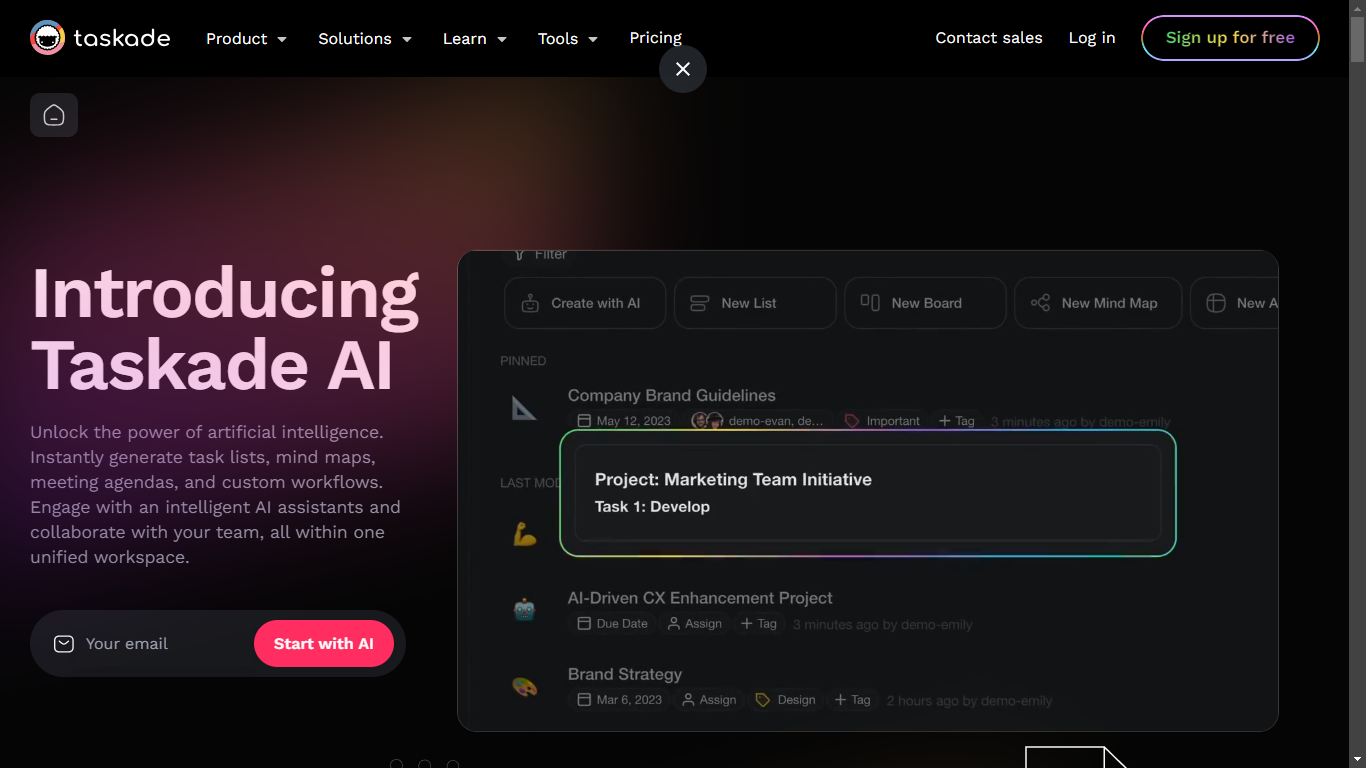The height and width of the screenshot is (768, 1366).
Task: Click the Mar 6, 2023 date chip
Action: pyautogui.click(x=619, y=700)
